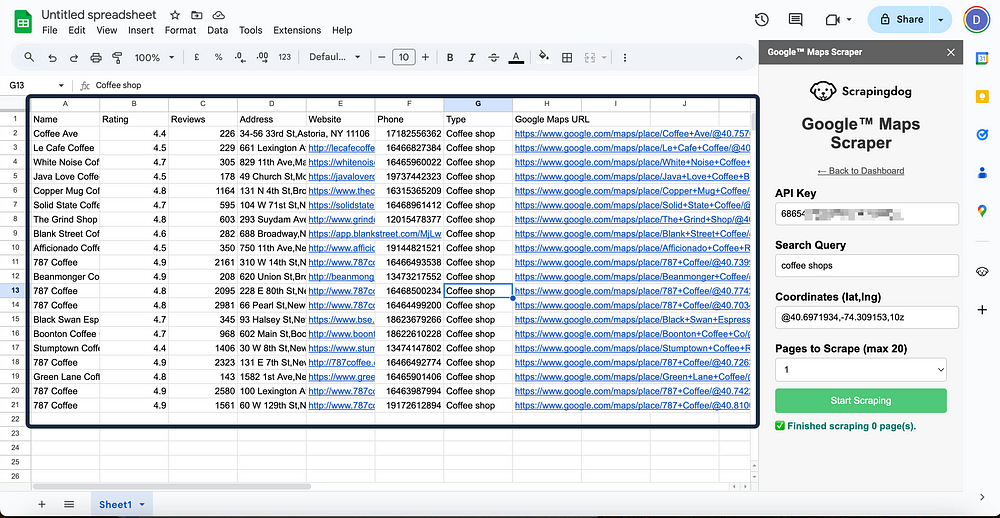The width and height of the screenshot is (1000, 518).
Task: Open the Google account avatar
Action: [976, 19]
